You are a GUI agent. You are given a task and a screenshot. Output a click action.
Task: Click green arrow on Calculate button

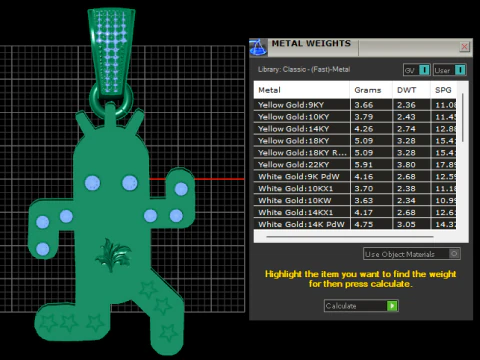point(392,306)
